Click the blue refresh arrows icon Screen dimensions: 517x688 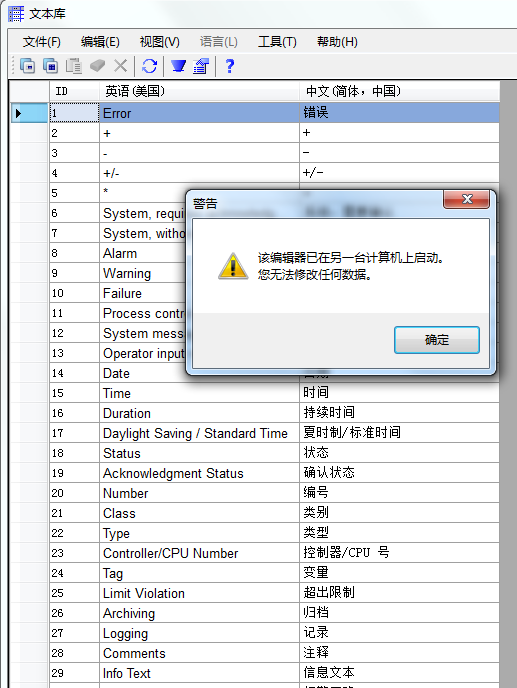tap(150, 66)
